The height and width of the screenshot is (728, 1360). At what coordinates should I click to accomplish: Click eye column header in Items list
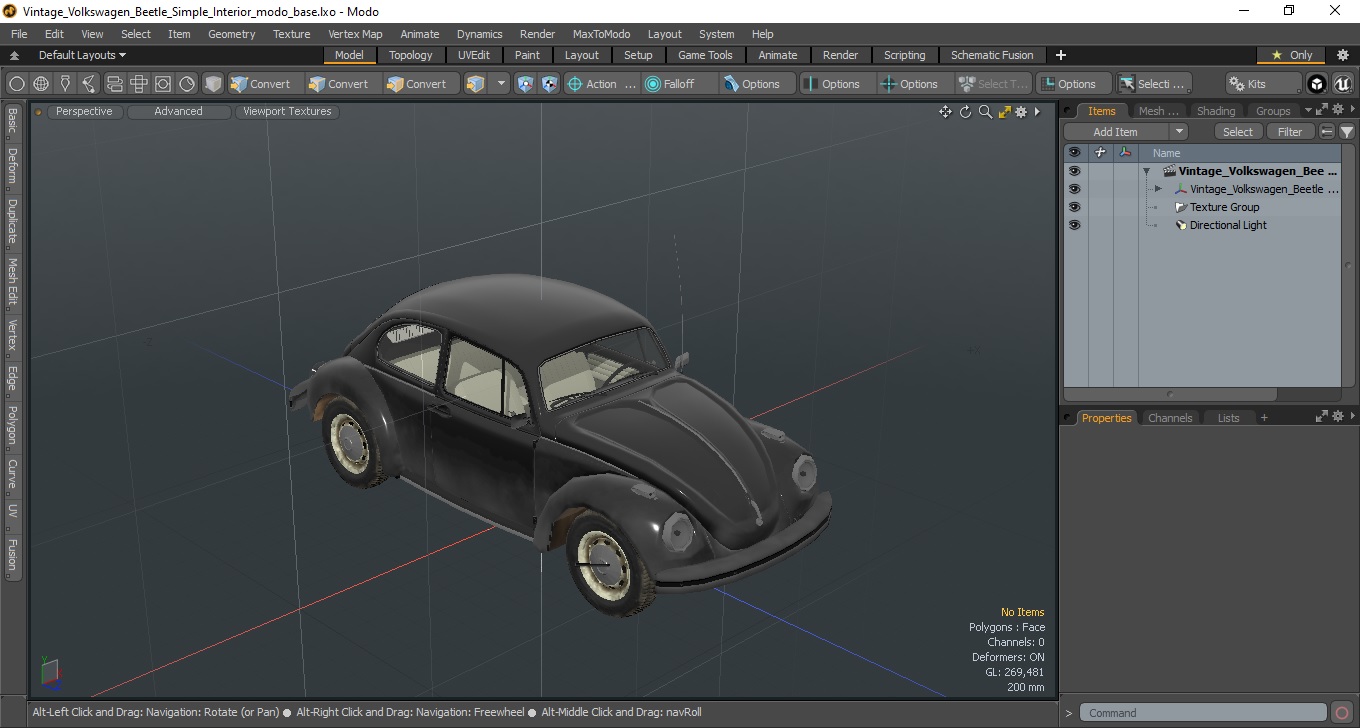pos(1074,153)
